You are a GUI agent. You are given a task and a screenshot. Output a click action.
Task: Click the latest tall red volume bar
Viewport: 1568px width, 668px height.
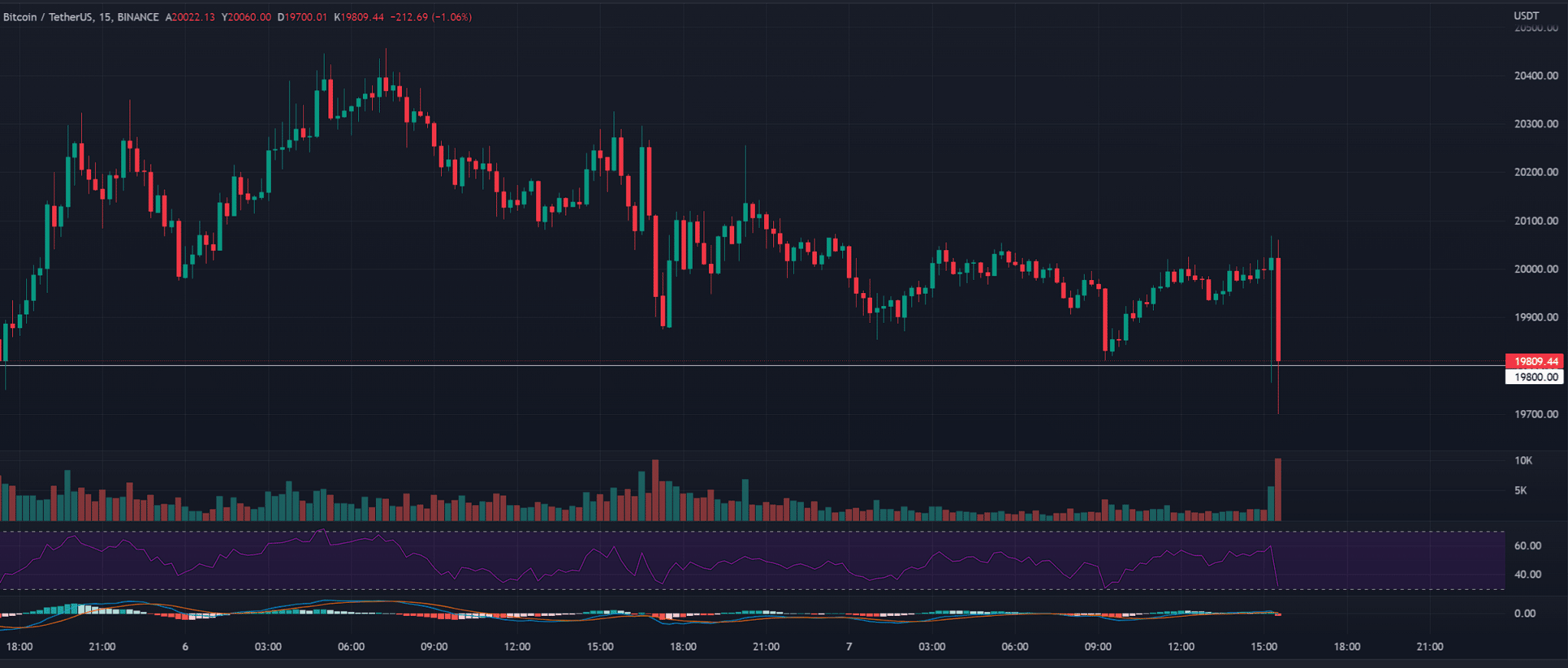coord(1278,490)
